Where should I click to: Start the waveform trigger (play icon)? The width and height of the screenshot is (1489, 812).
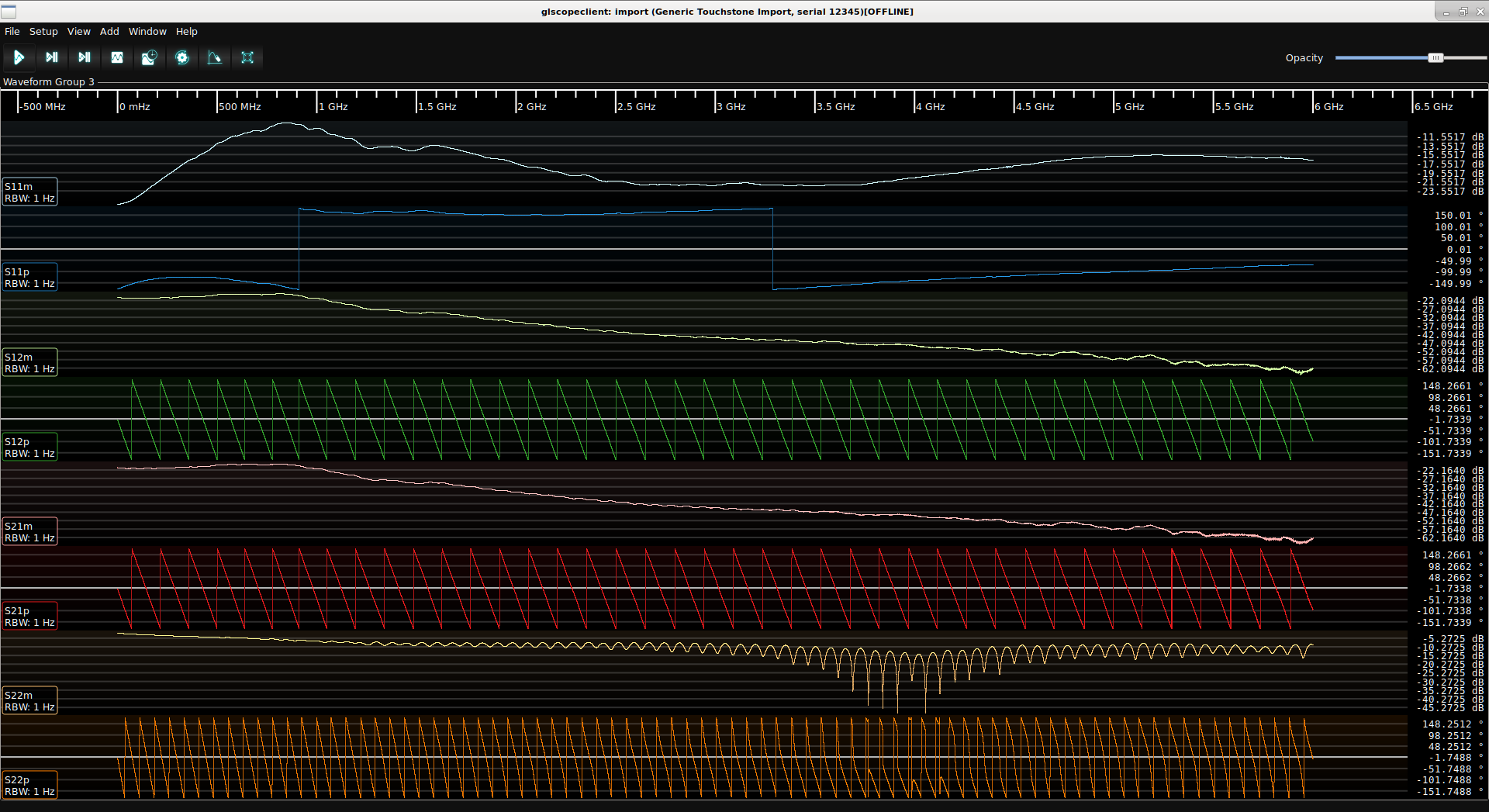[x=19, y=57]
